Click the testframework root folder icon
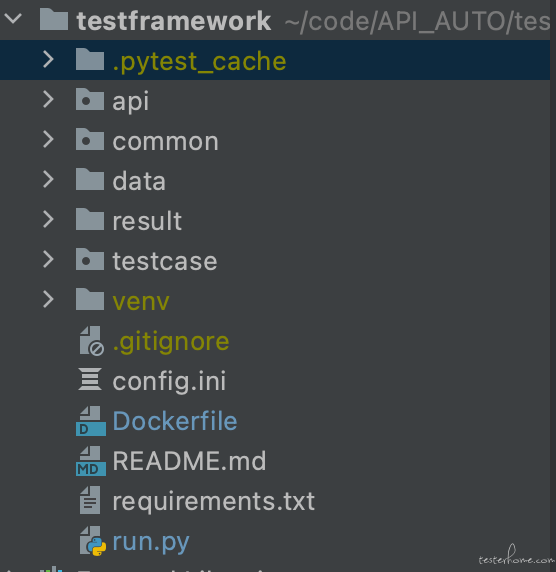 pos(54,19)
